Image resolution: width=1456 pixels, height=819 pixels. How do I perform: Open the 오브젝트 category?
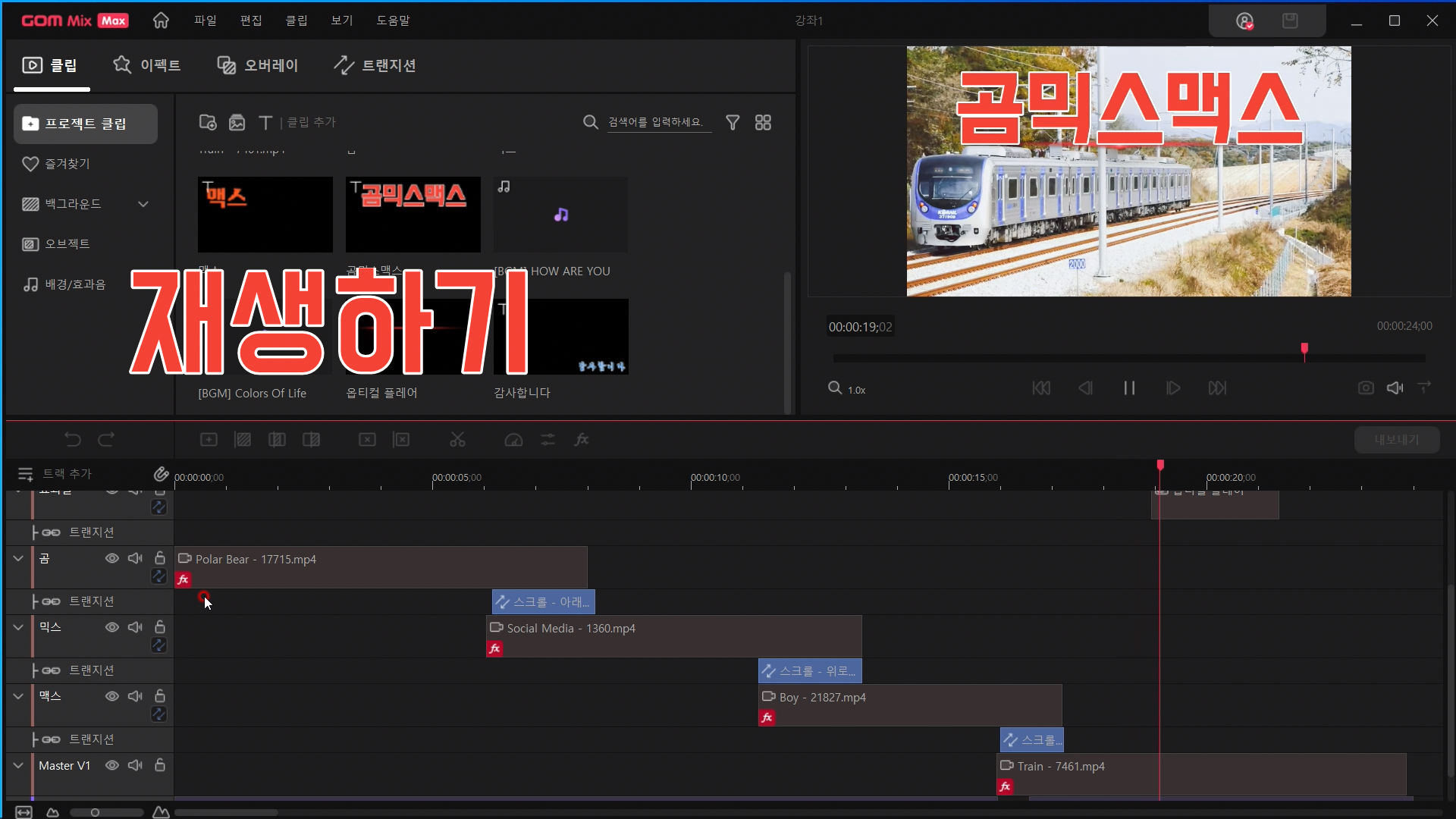click(57, 243)
